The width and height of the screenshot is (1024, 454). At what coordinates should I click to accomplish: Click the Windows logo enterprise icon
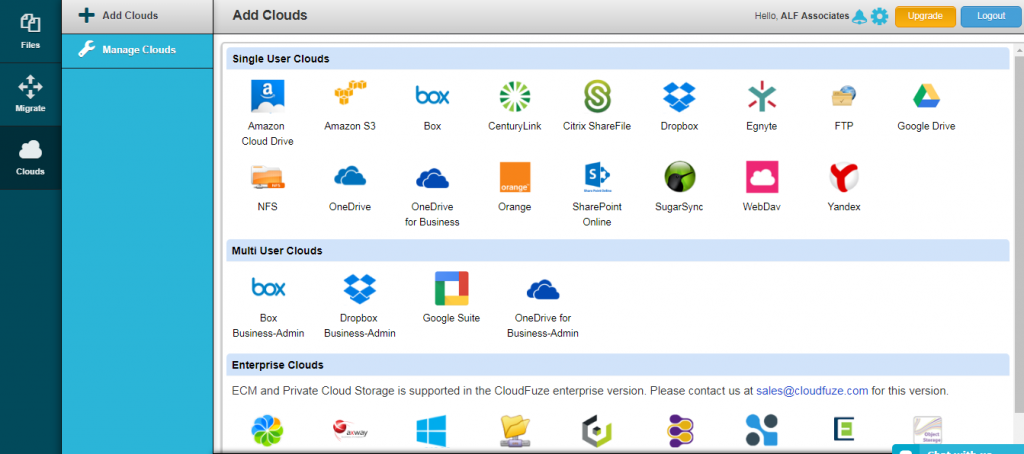(431, 431)
